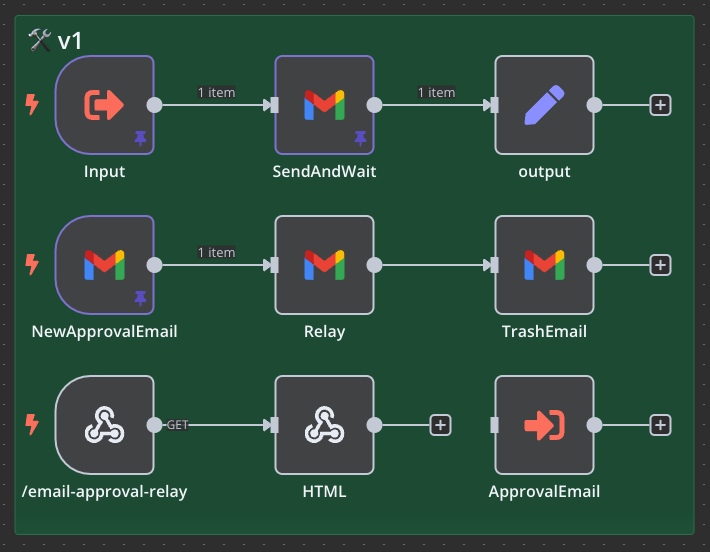Click the TrashEmail node label
Viewport: 710px width, 552px height.
[544, 331]
